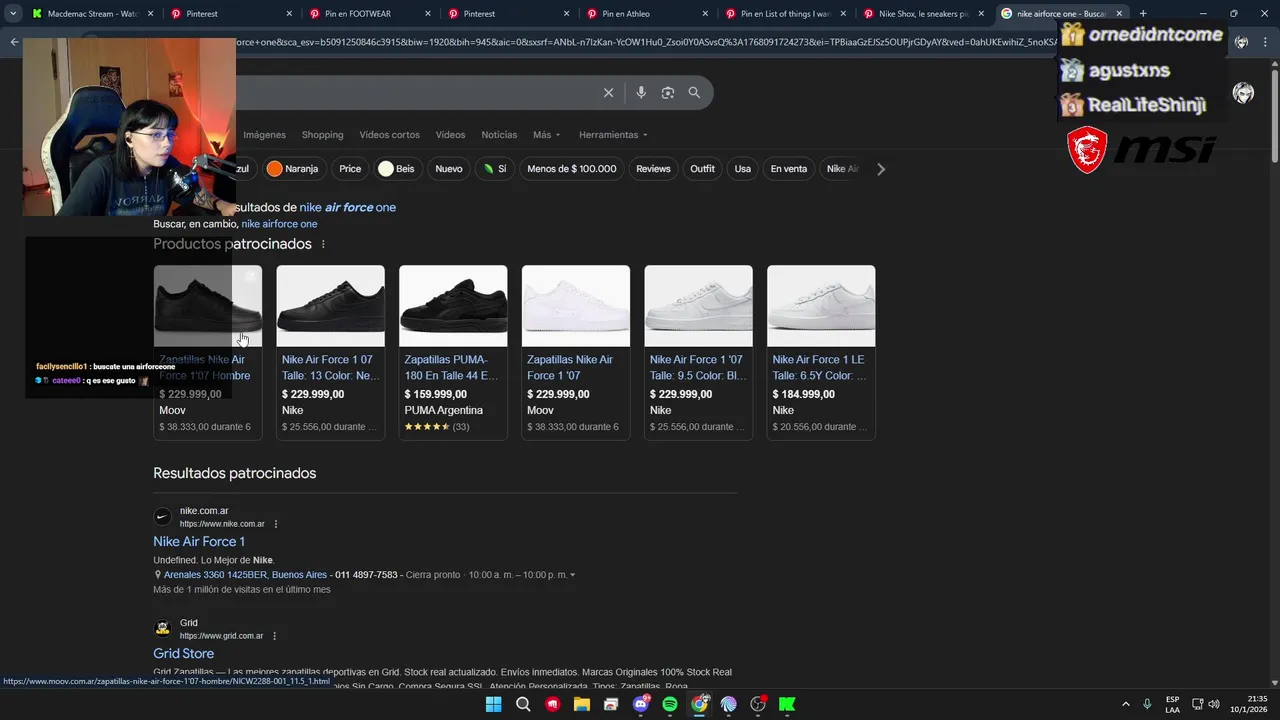Open the Windows Start menu
1280x720 pixels.
pos(493,704)
